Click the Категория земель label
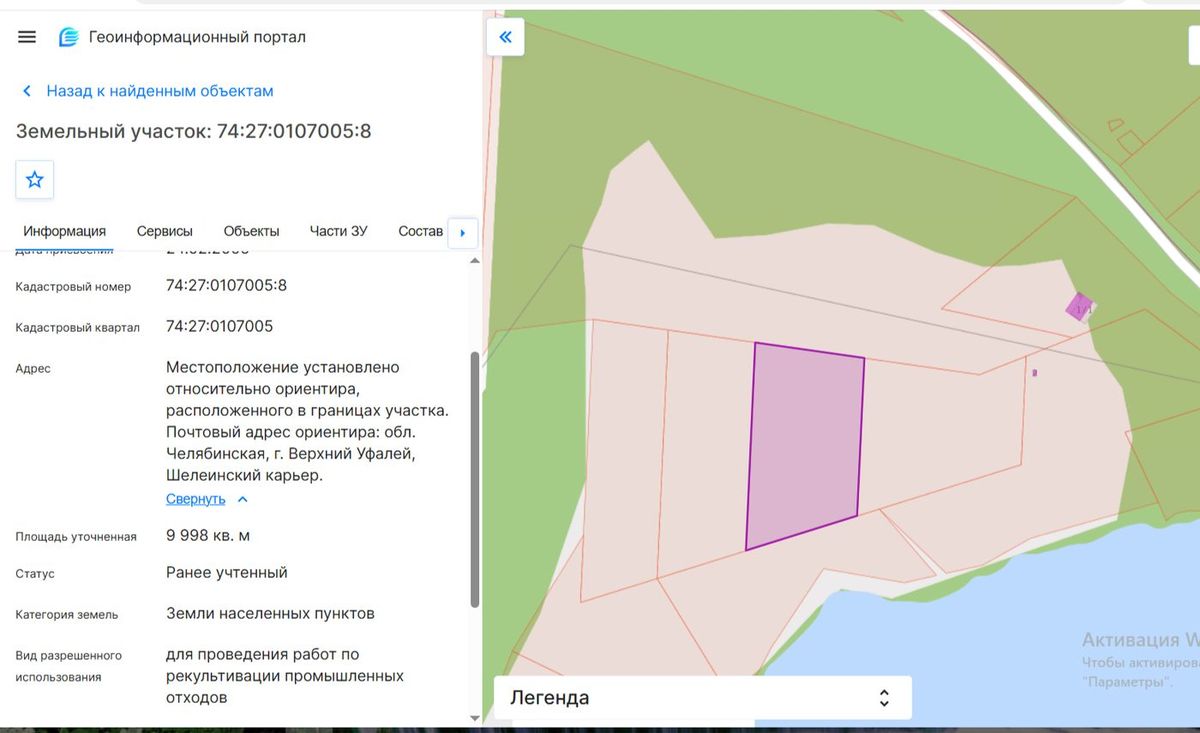 point(67,615)
